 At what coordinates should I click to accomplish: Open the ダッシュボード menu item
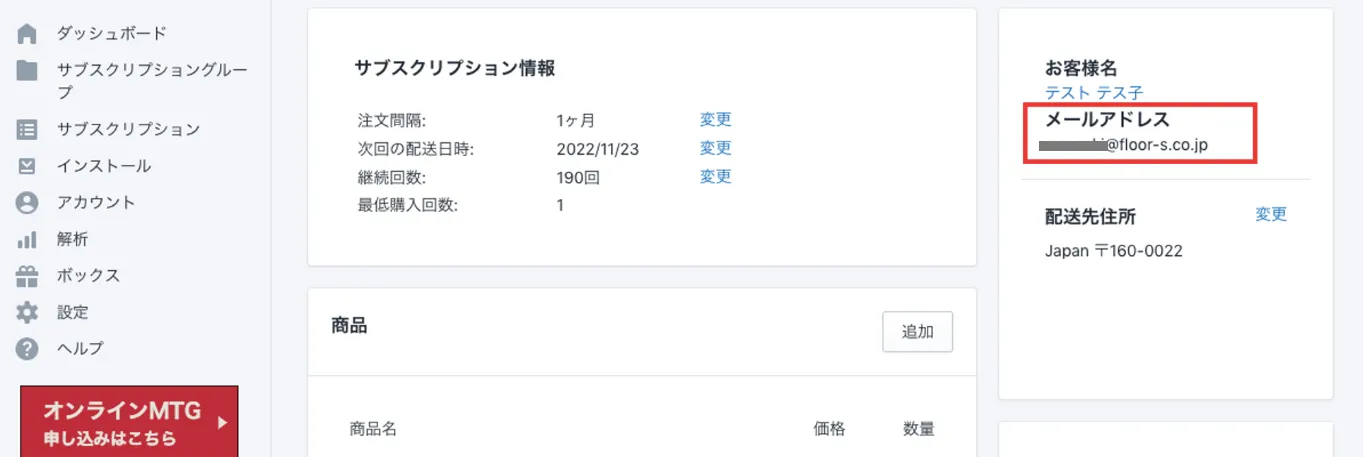(x=111, y=34)
